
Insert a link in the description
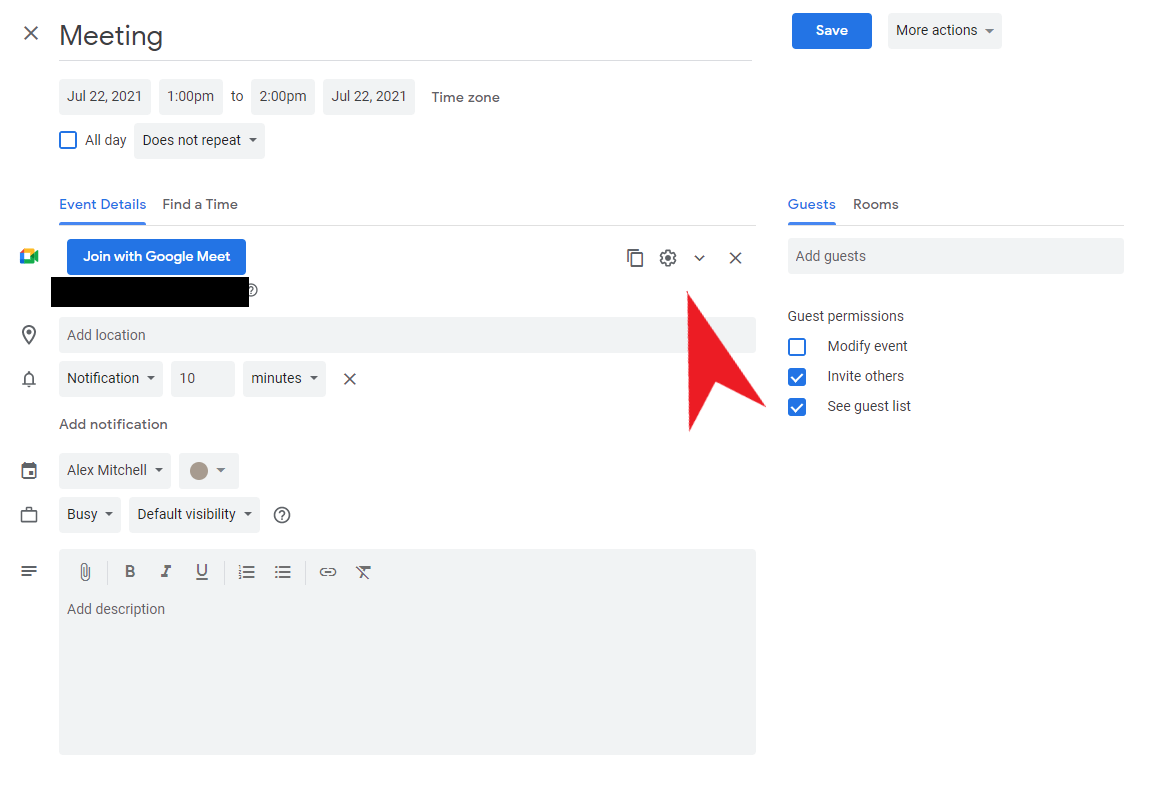[x=328, y=572]
